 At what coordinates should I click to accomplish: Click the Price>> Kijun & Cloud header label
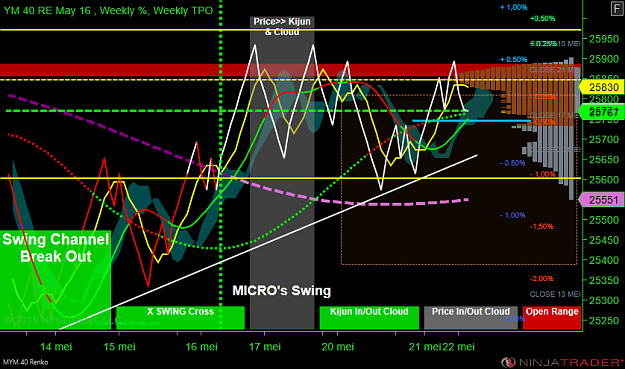point(282,26)
